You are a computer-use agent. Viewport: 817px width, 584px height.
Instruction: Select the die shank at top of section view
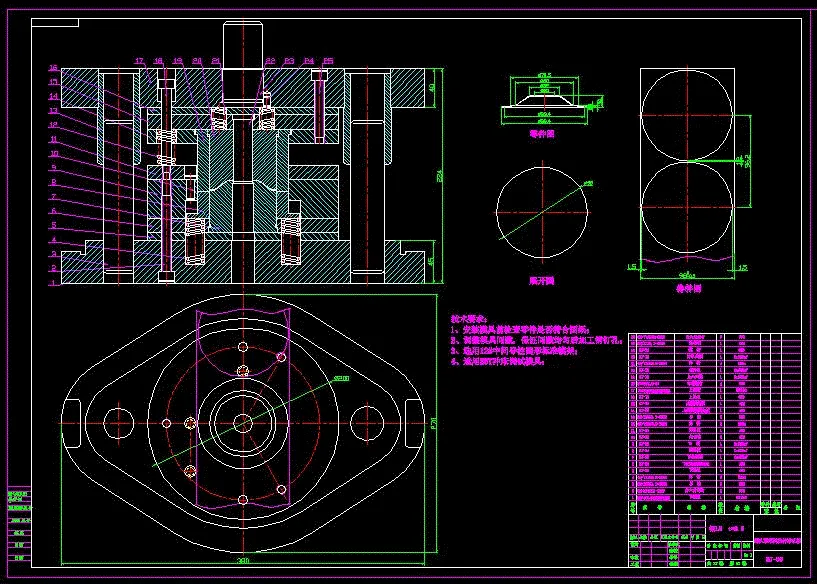click(243, 45)
